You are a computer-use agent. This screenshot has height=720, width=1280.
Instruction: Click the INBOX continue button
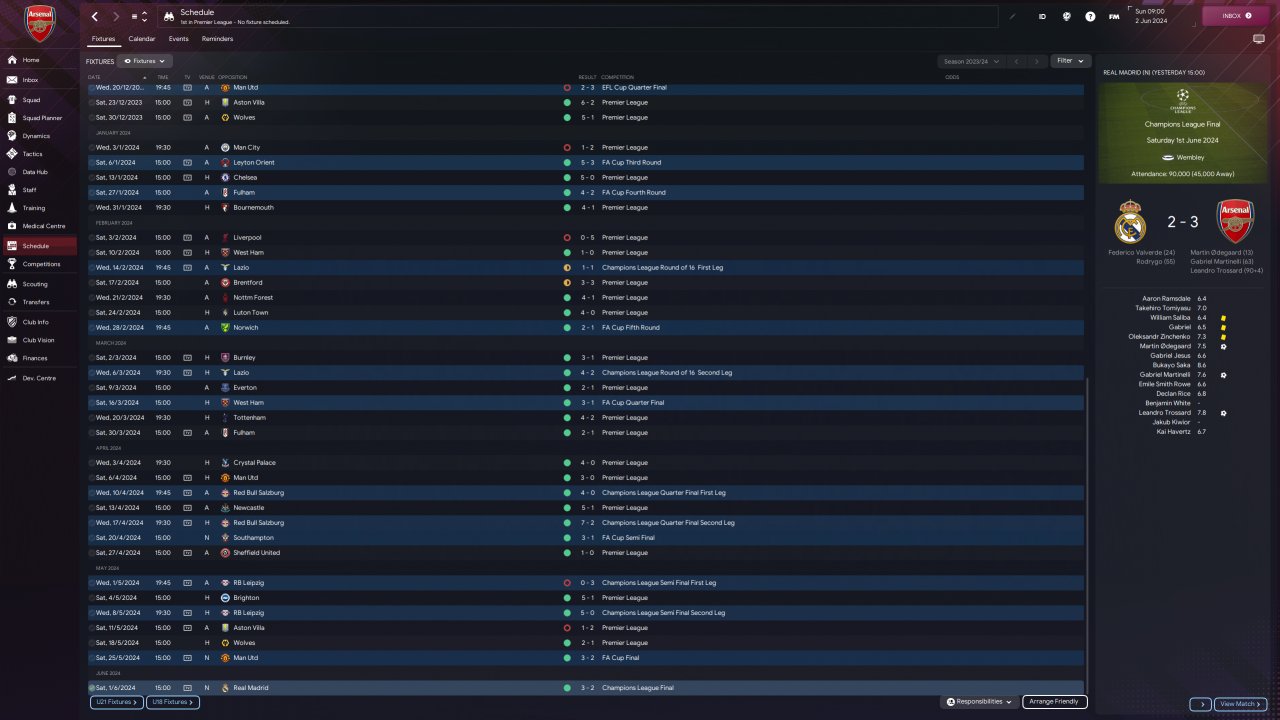[1234, 16]
